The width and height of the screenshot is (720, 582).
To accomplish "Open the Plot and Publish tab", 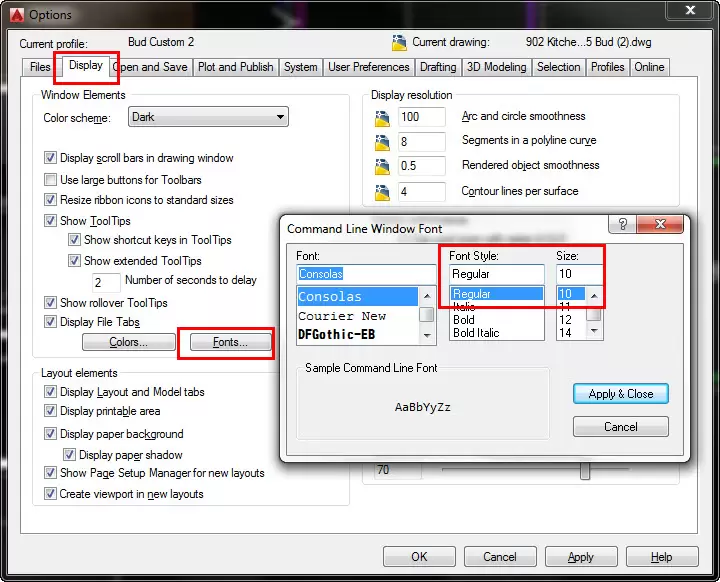I will click(235, 67).
